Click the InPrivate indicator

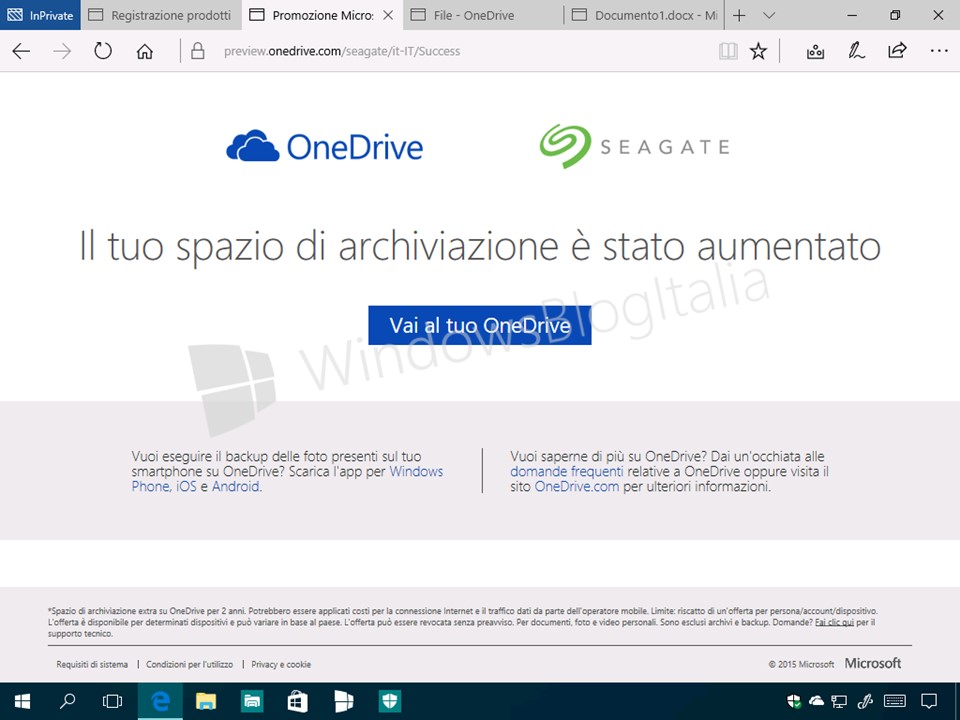coord(40,15)
